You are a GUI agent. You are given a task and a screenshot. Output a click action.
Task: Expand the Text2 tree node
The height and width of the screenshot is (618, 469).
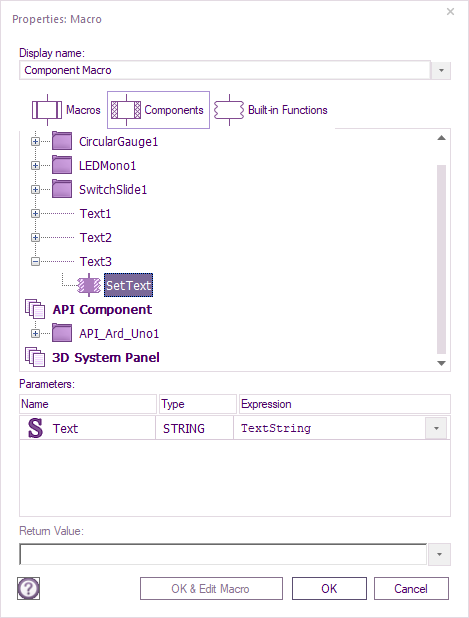click(35, 238)
